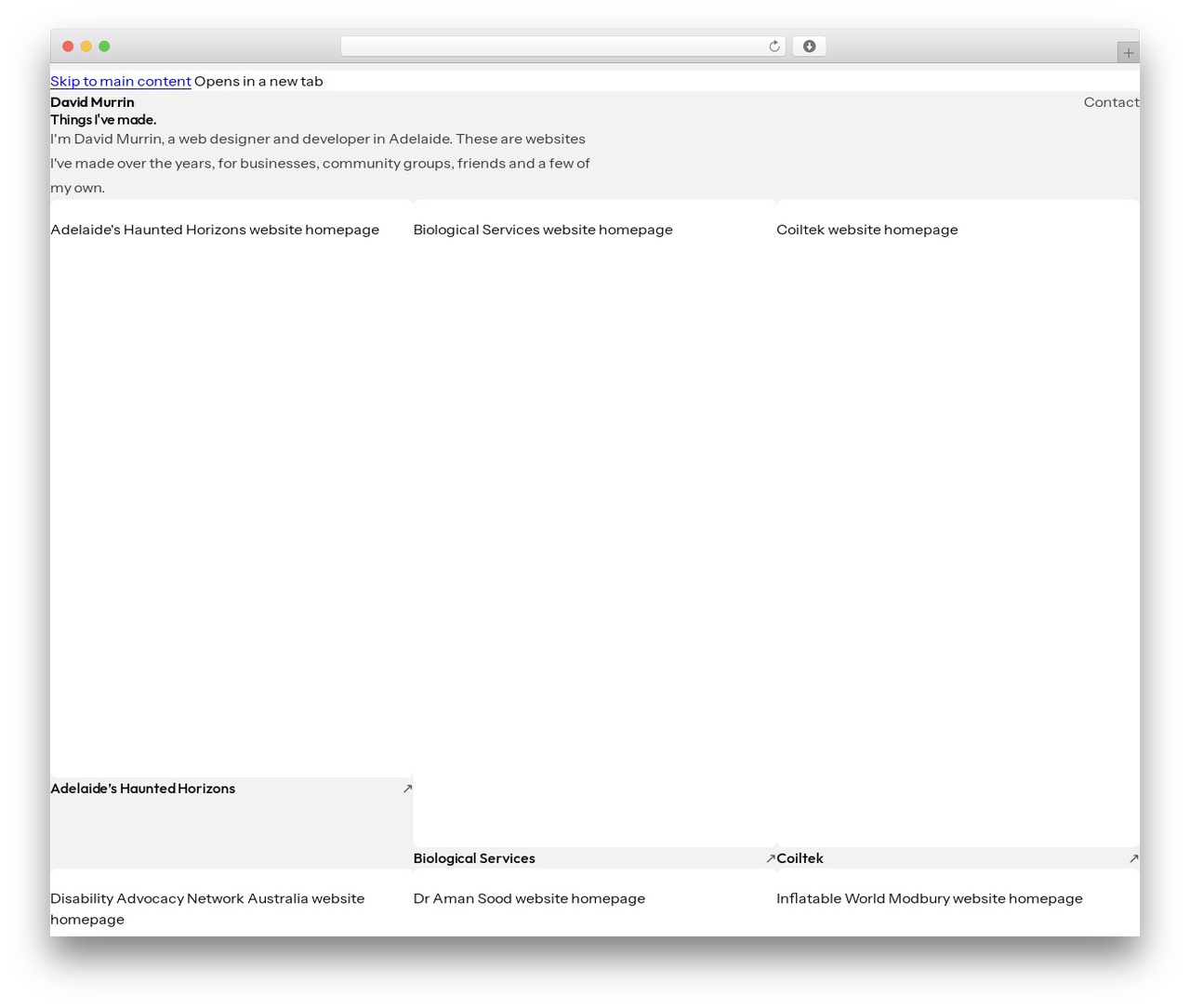Go to David Murrin home link
The image size is (1190, 1008).
point(92,102)
